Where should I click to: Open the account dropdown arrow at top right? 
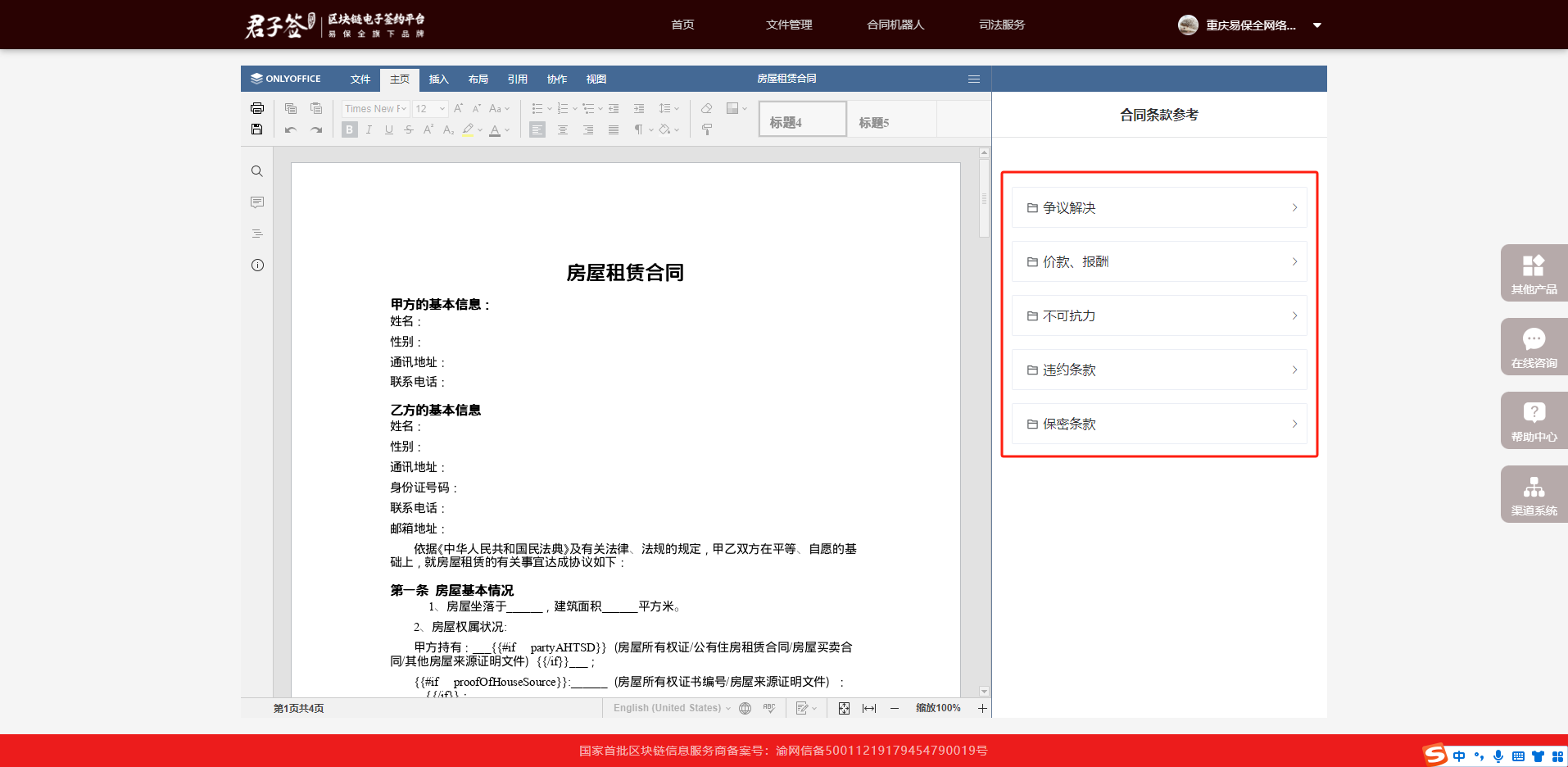(x=1317, y=25)
